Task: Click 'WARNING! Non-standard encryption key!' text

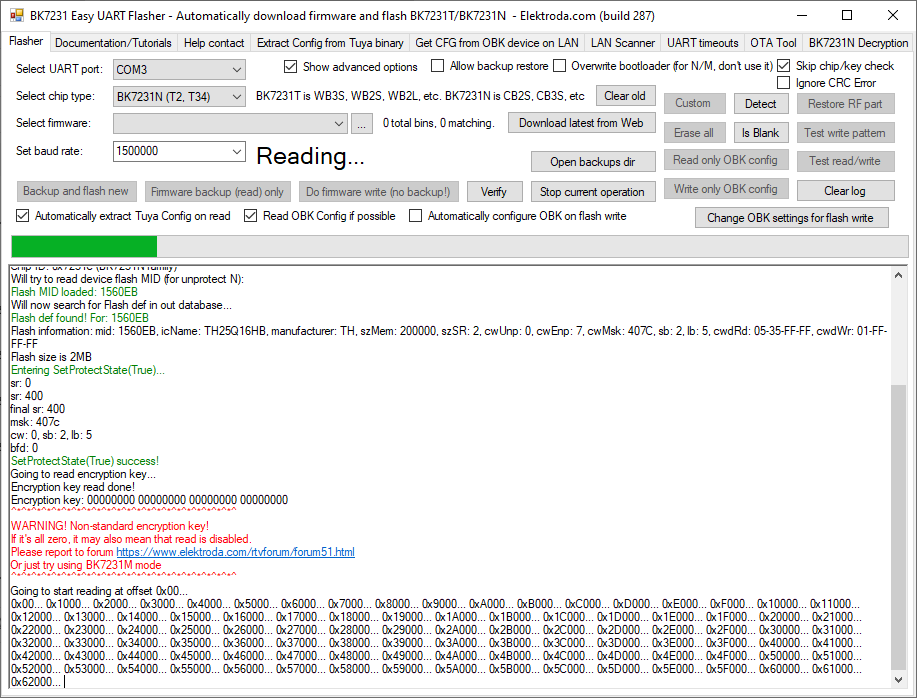Action: 110,526
